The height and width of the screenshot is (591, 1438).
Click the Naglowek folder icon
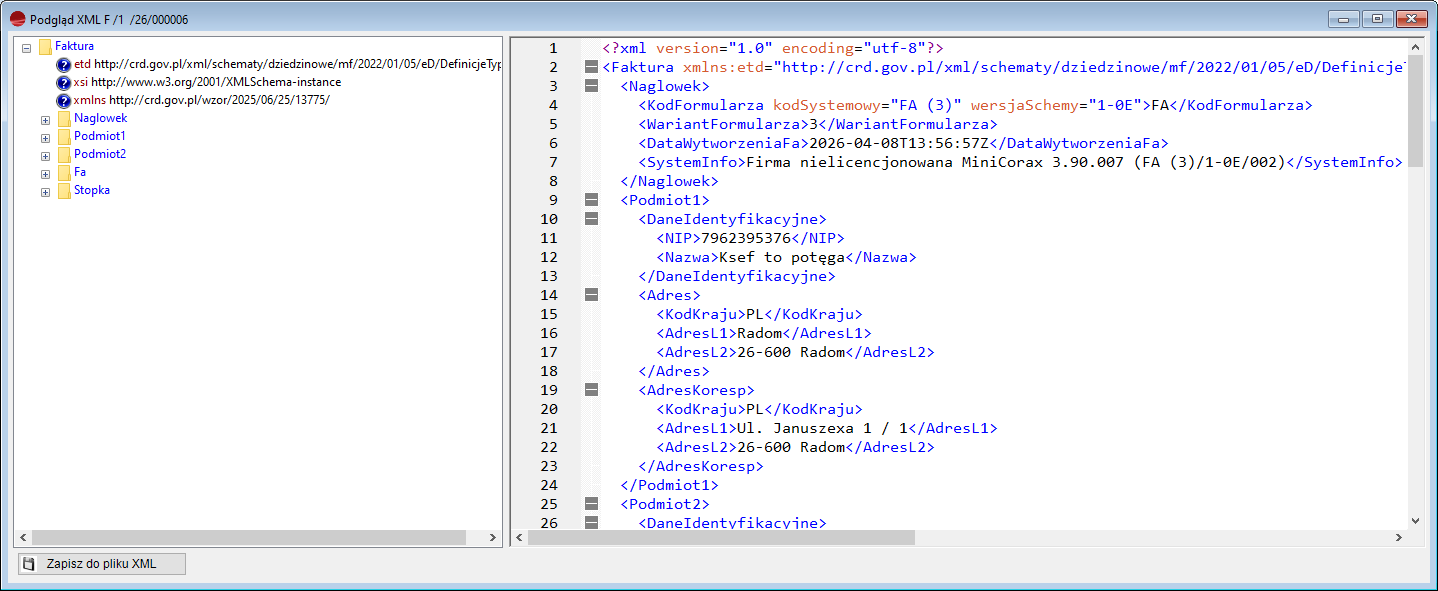(x=64, y=118)
